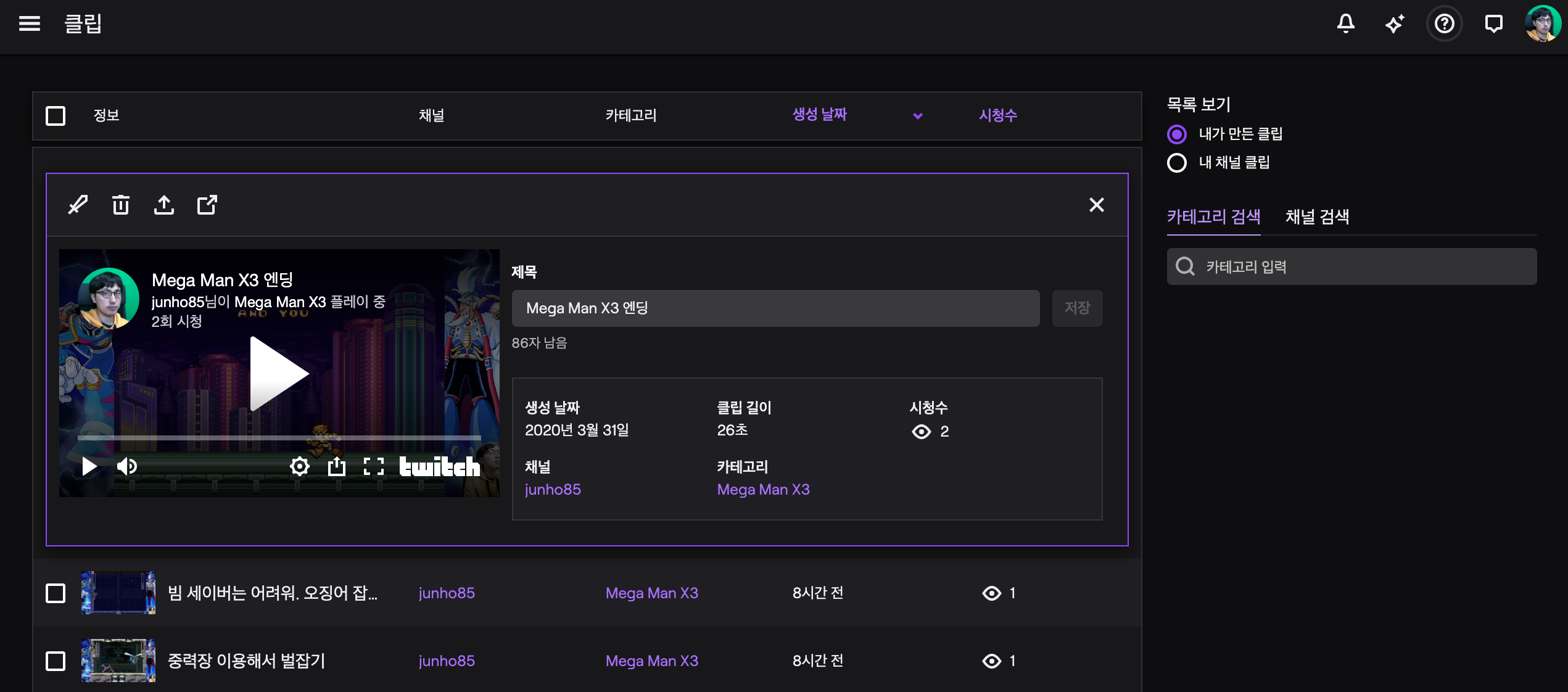
Task: Open the help question mark icon
Action: coord(1444,24)
